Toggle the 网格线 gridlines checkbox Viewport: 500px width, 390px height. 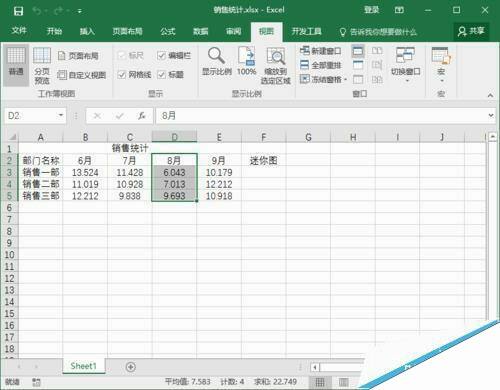pyautogui.click(x=122, y=75)
